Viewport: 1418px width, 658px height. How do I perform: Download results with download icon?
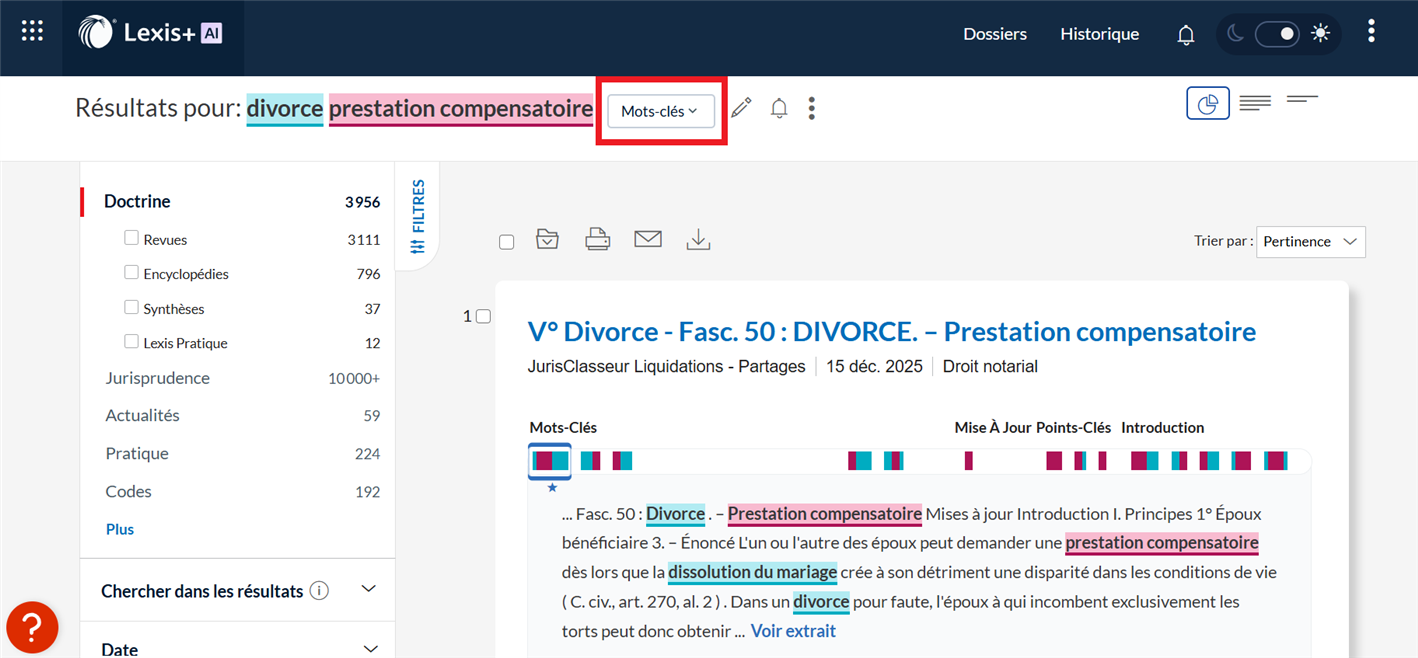tap(698, 240)
